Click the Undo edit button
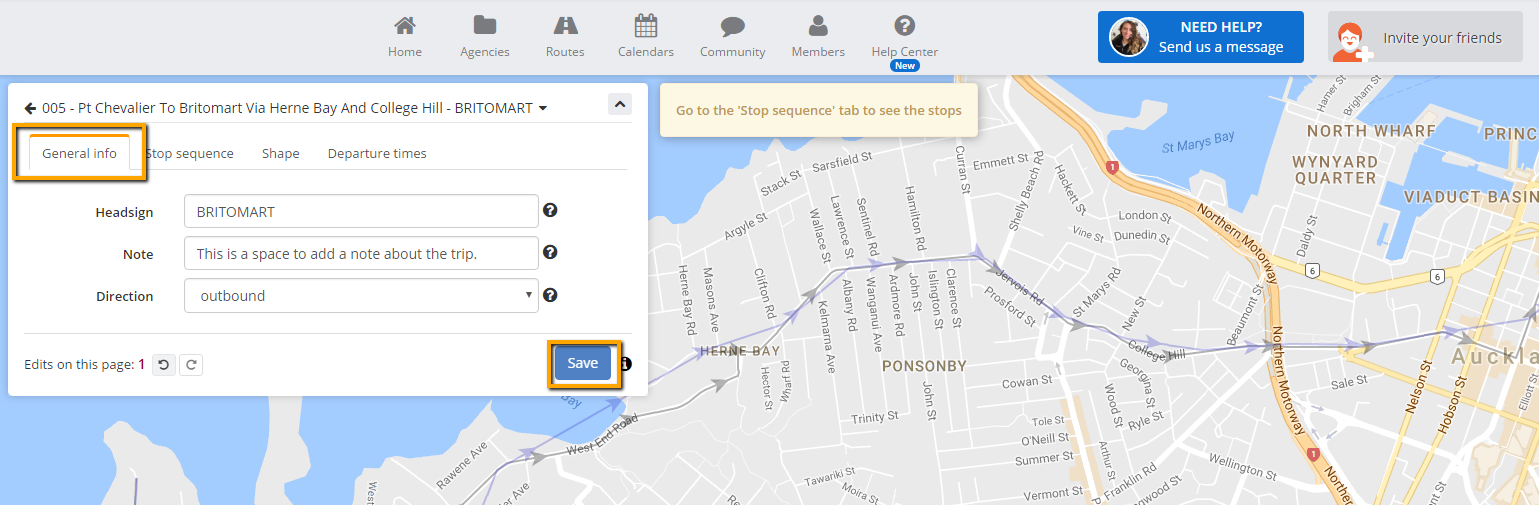Screen dimensions: 1539x505 [164, 365]
